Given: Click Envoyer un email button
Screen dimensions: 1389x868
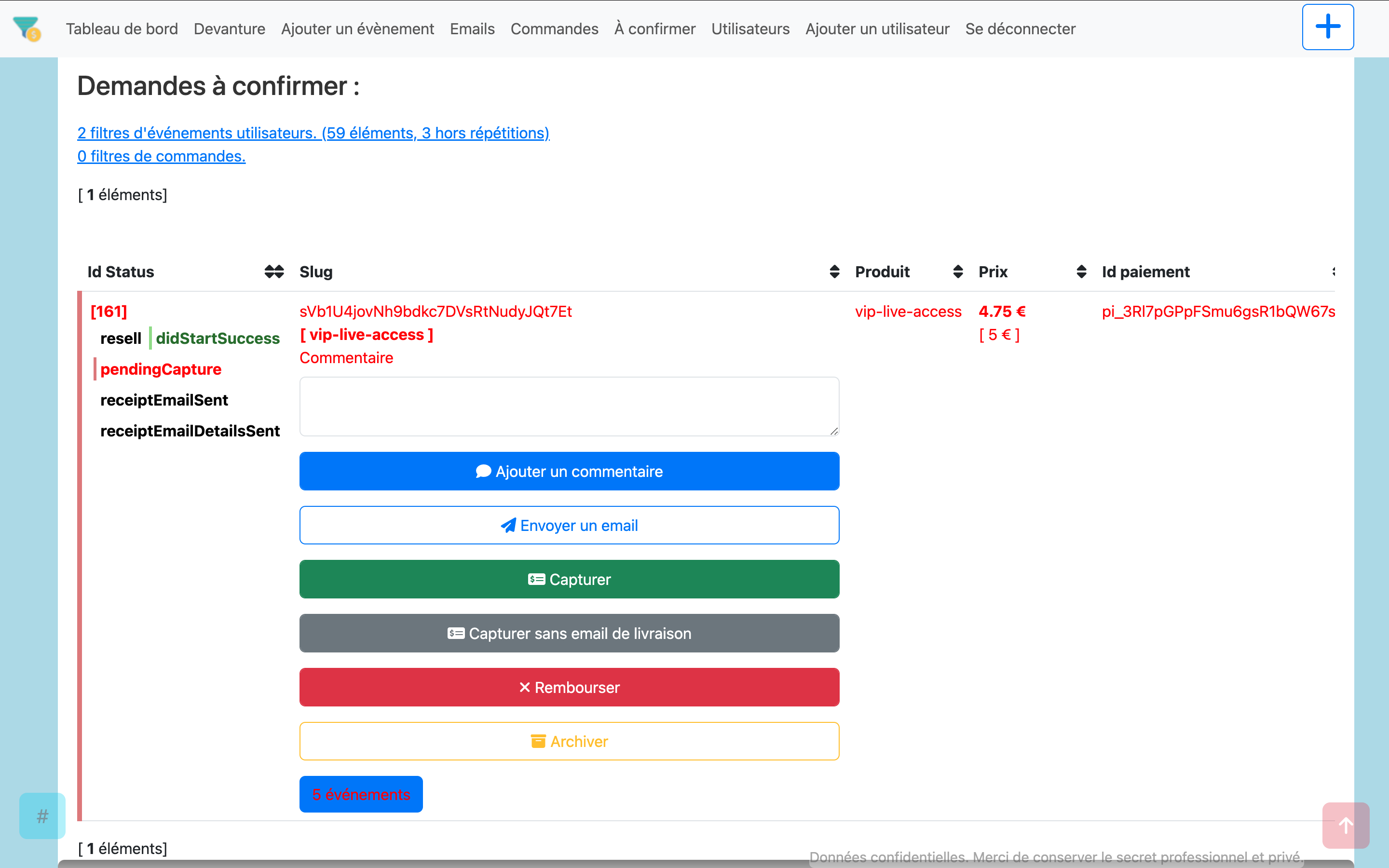Looking at the screenshot, I should (569, 525).
